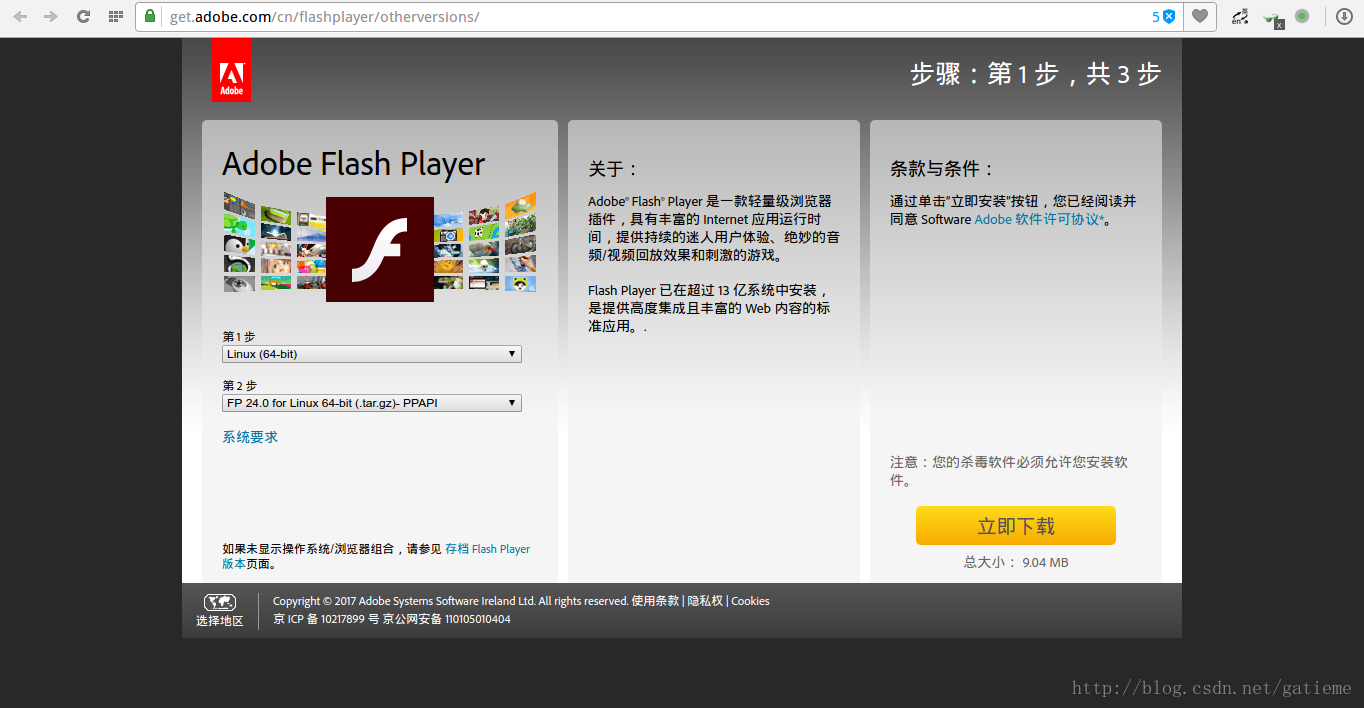Click the 京 ICP 备 10217899 号 text
The width and height of the screenshot is (1364, 708).
tap(326, 619)
